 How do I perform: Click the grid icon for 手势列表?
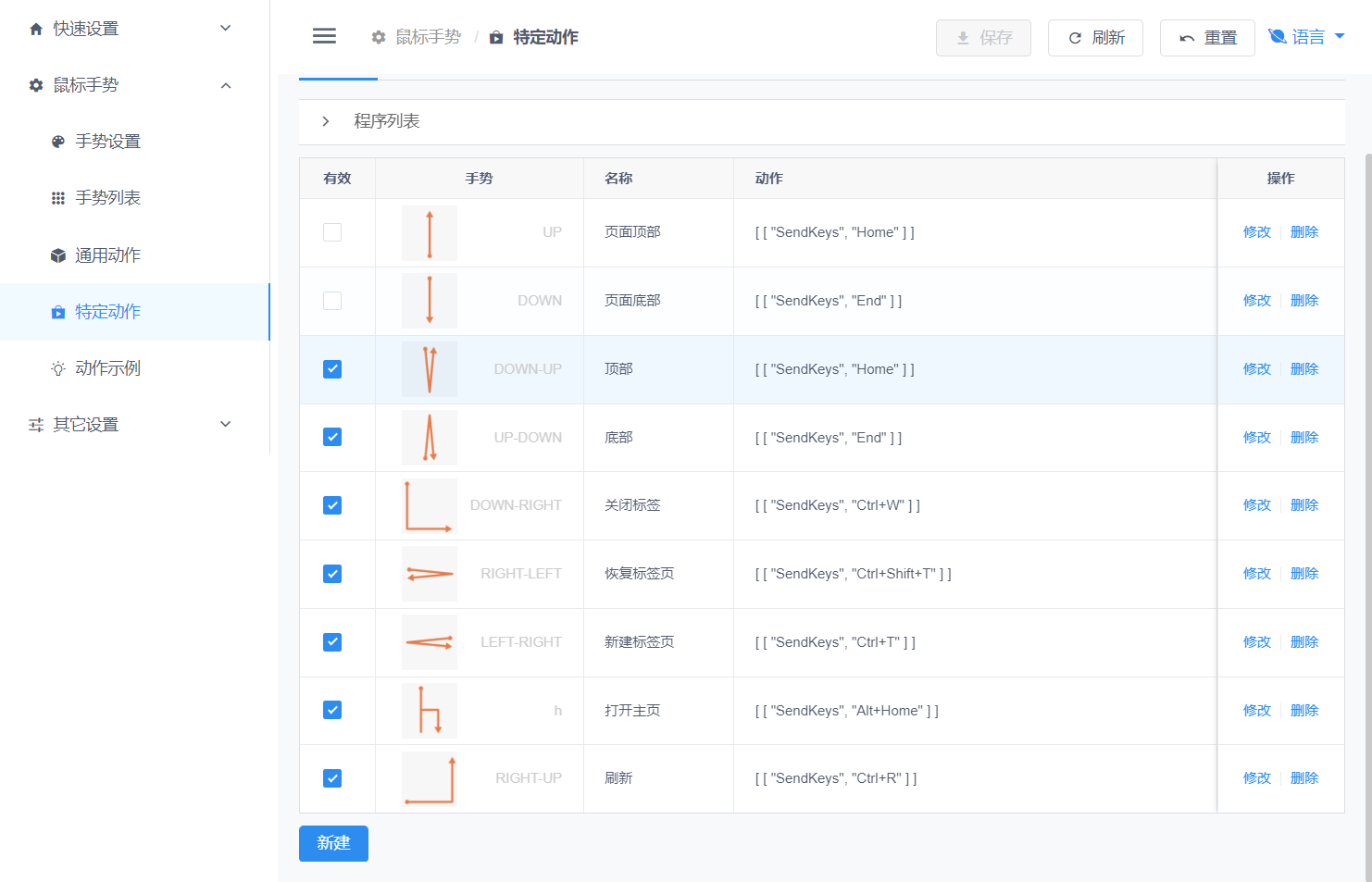point(58,198)
